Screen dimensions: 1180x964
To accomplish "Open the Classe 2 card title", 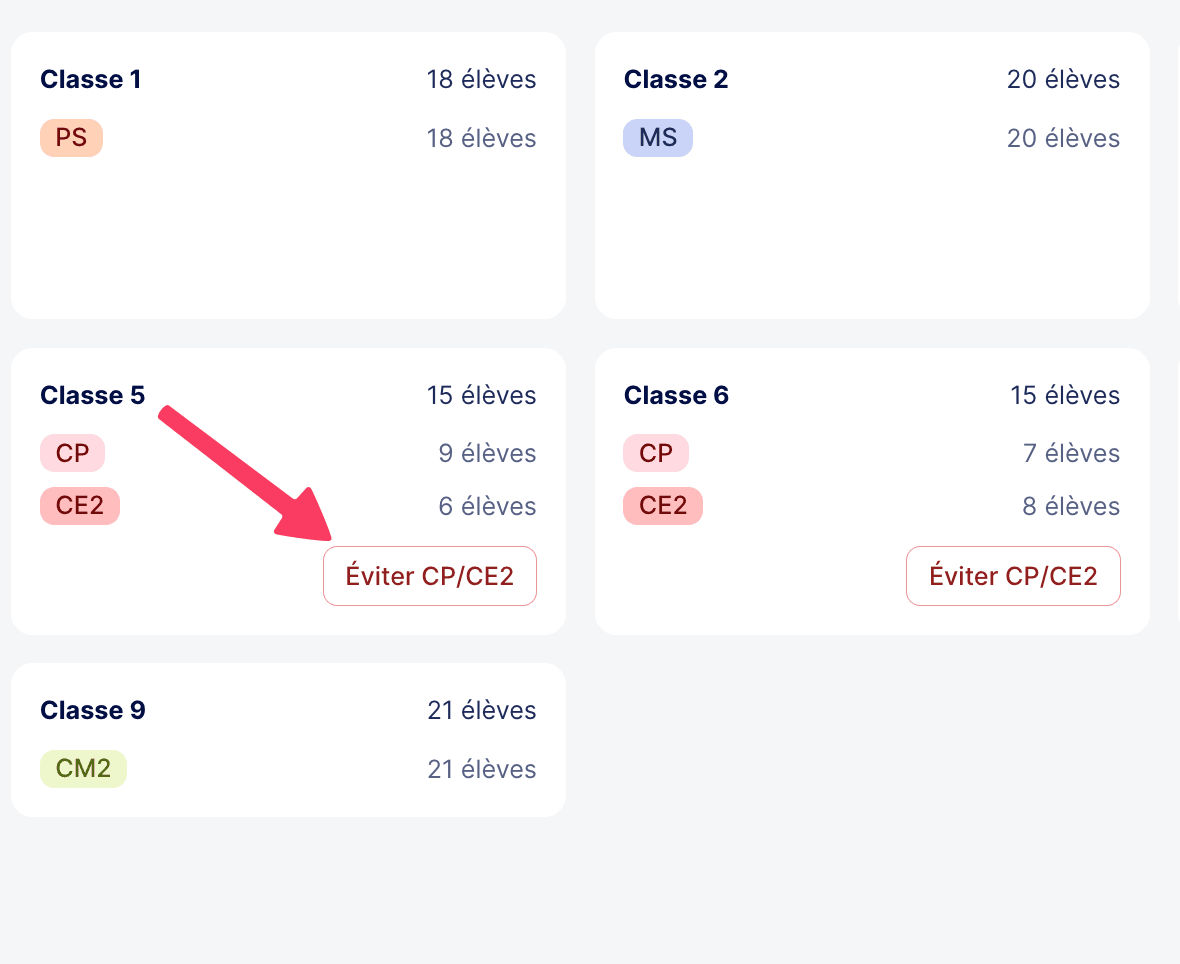I will tap(676, 79).
